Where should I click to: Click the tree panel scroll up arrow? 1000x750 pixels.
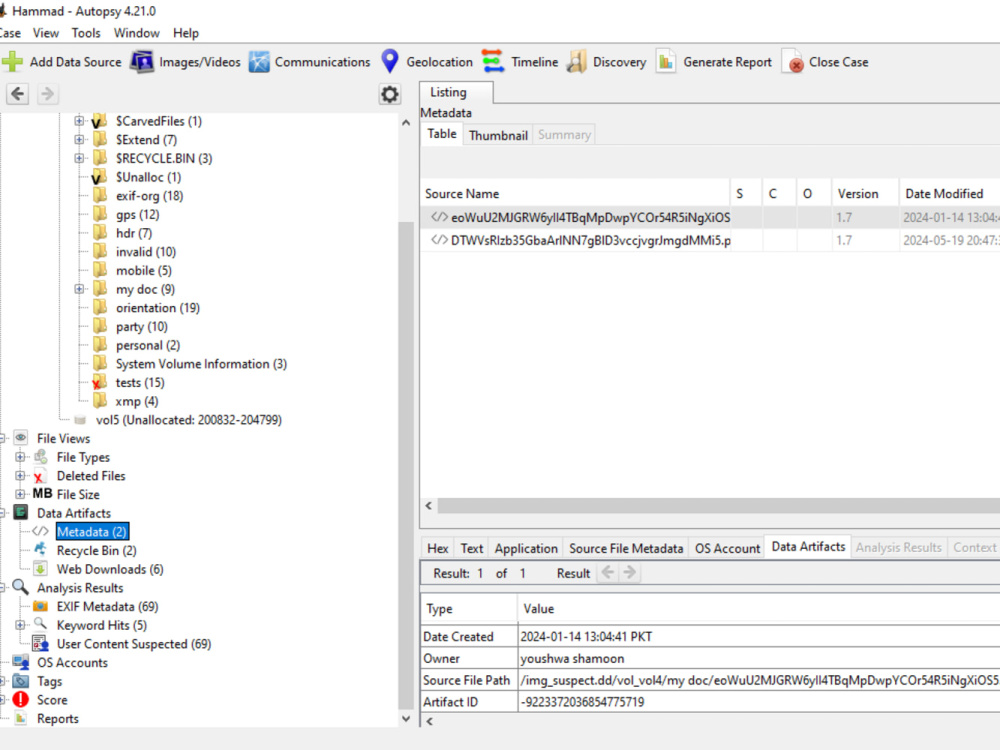coord(406,122)
